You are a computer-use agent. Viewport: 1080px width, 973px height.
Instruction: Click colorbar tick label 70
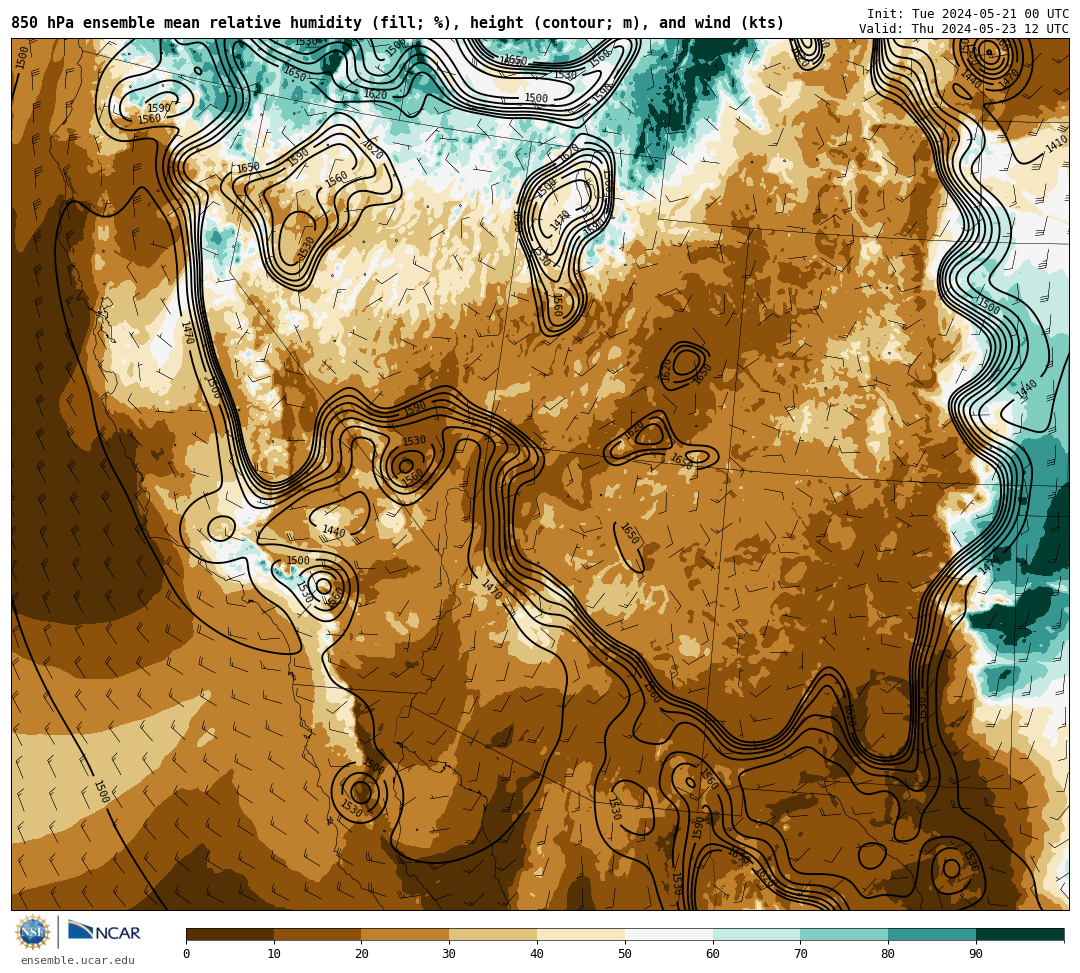coord(800,954)
